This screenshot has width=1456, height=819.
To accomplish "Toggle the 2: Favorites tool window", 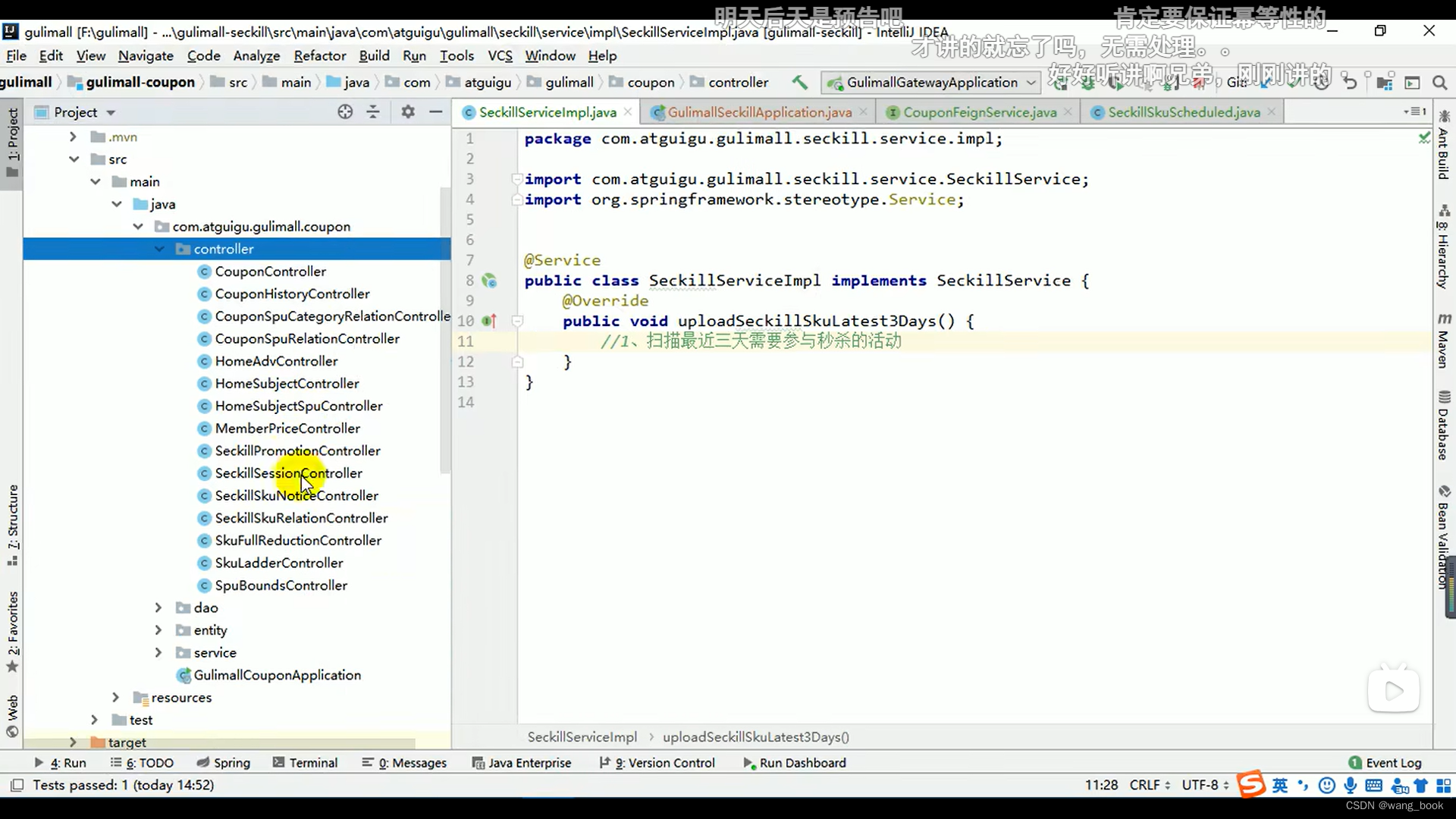I will pyautogui.click(x=12, y=632).
